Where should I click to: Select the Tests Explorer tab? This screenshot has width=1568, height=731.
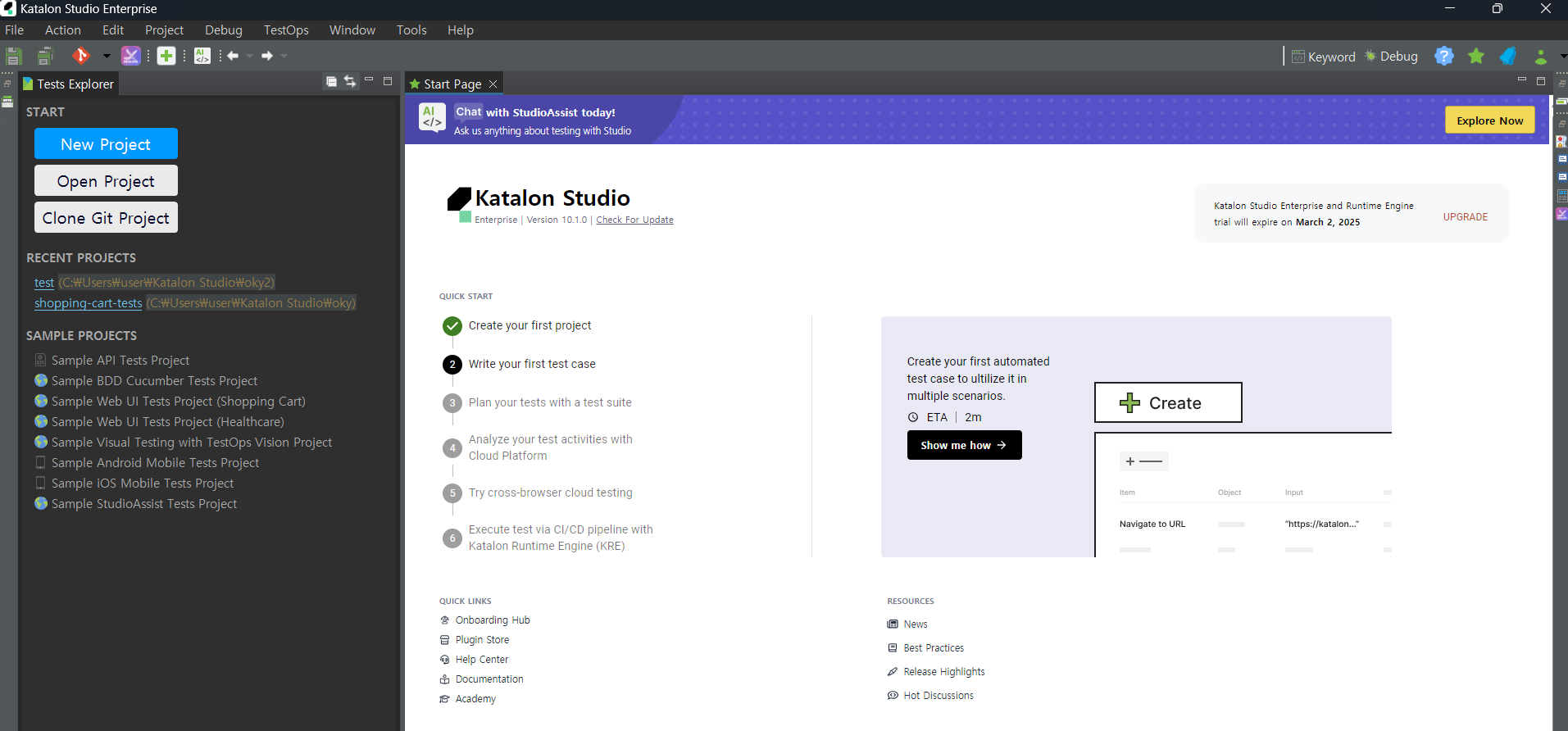click(x=69, y=84)
